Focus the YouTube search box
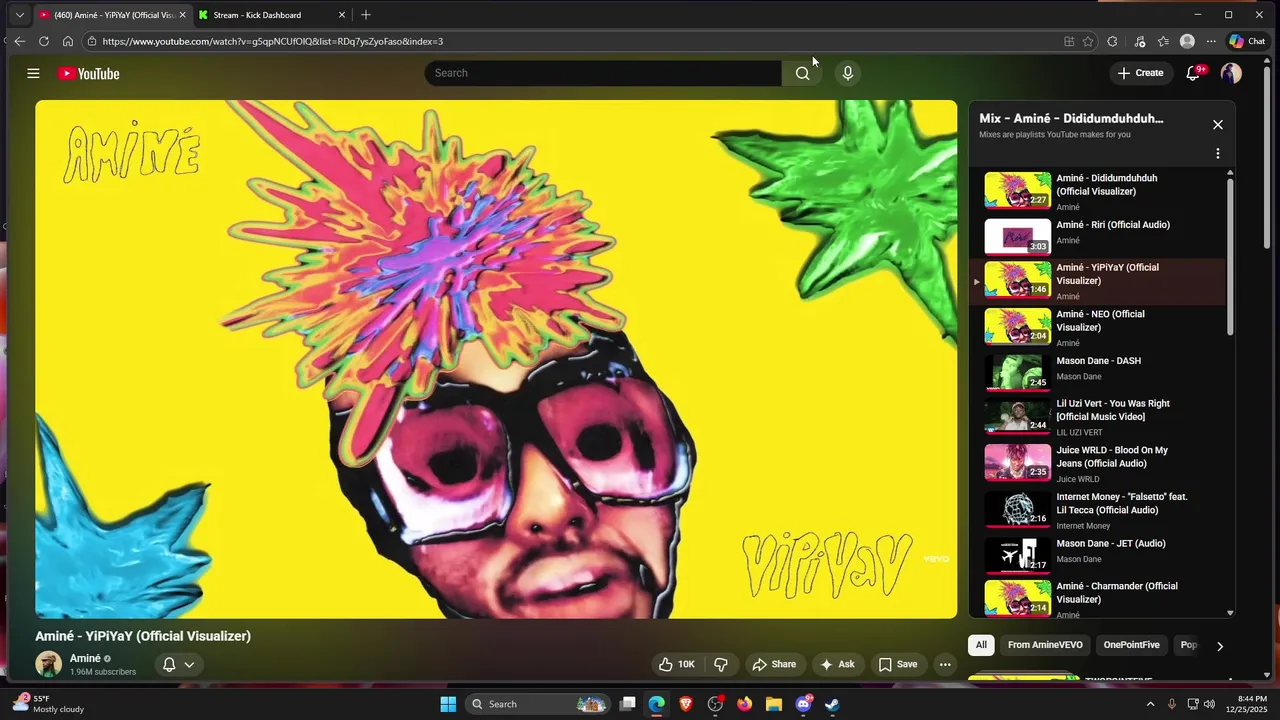1280x720 pixels. (x=603, y=73)
